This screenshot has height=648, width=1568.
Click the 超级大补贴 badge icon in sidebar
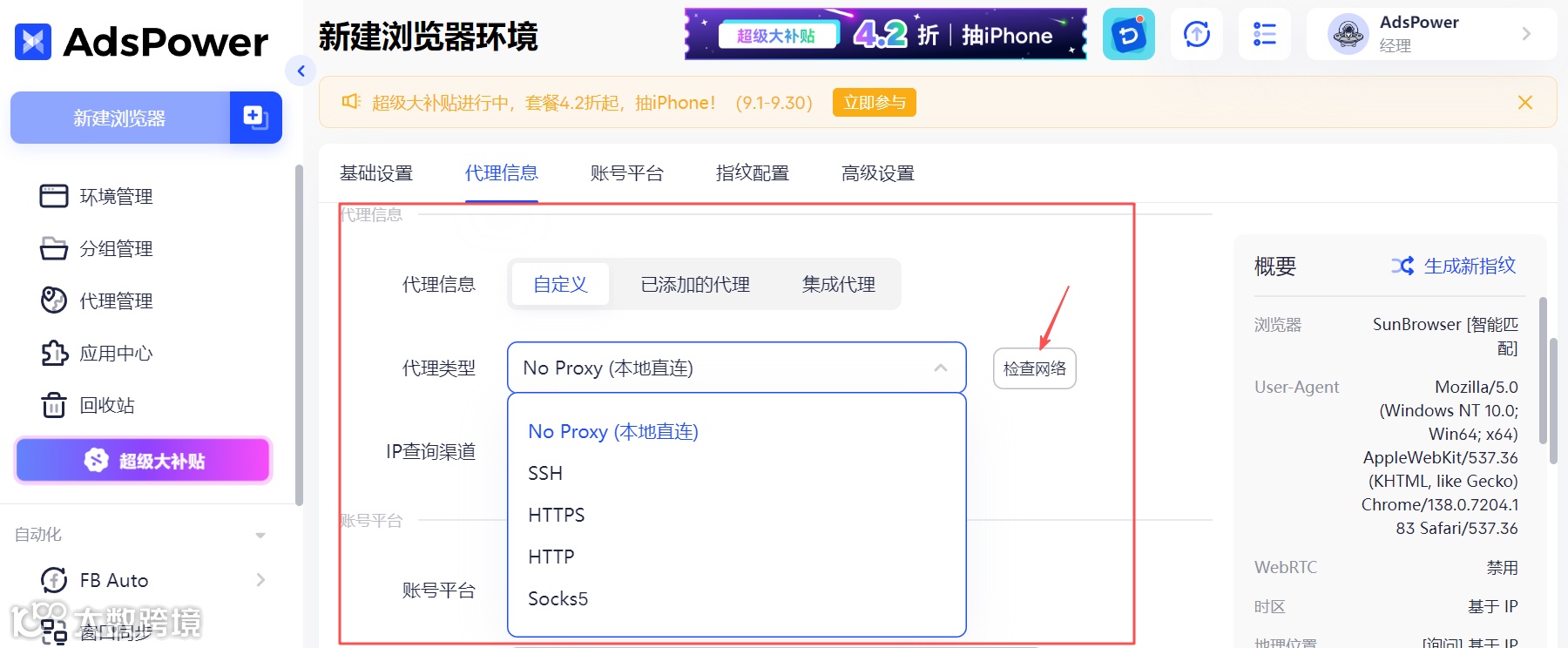96,460
